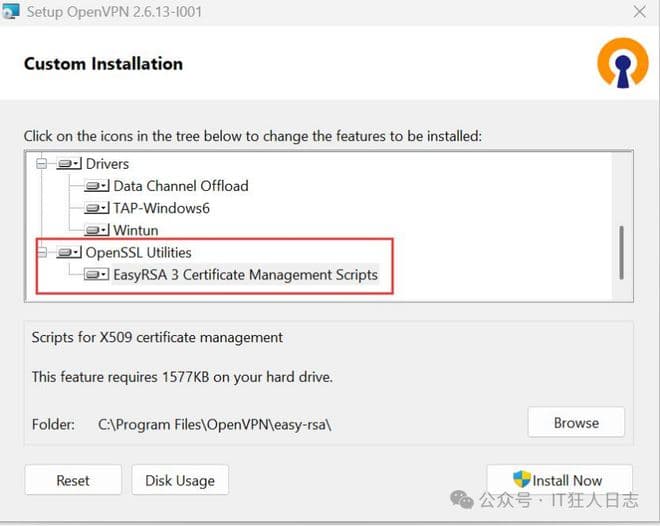Open the Drivers feature install-state icon
The width and height of the screenshot is (660, 526).
(69, 163)
